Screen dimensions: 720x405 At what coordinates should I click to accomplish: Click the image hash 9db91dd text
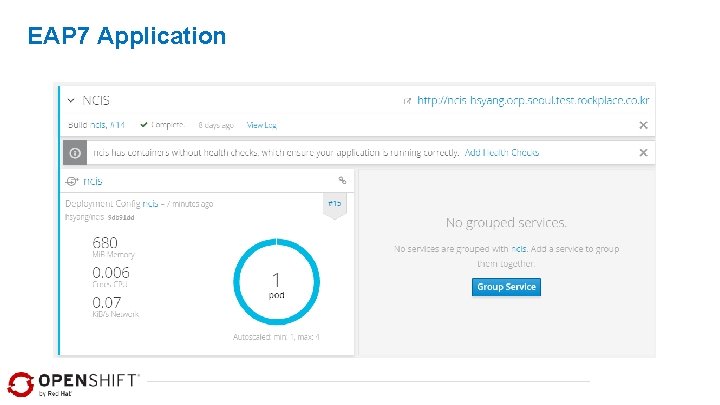tap(121, 218)
